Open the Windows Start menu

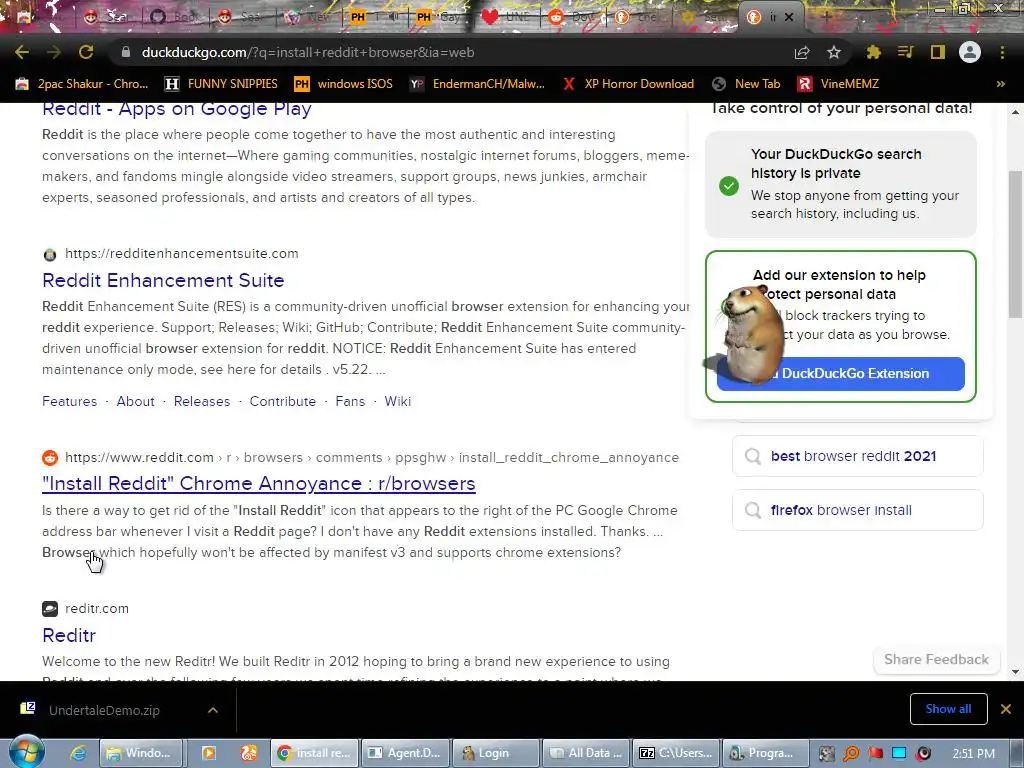(27, 752)
